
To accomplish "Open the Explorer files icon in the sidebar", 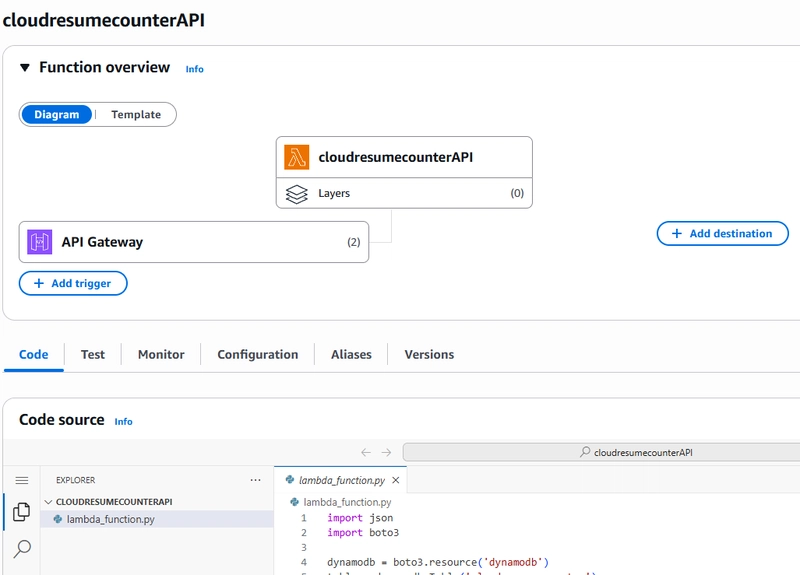I will (22, 512).
